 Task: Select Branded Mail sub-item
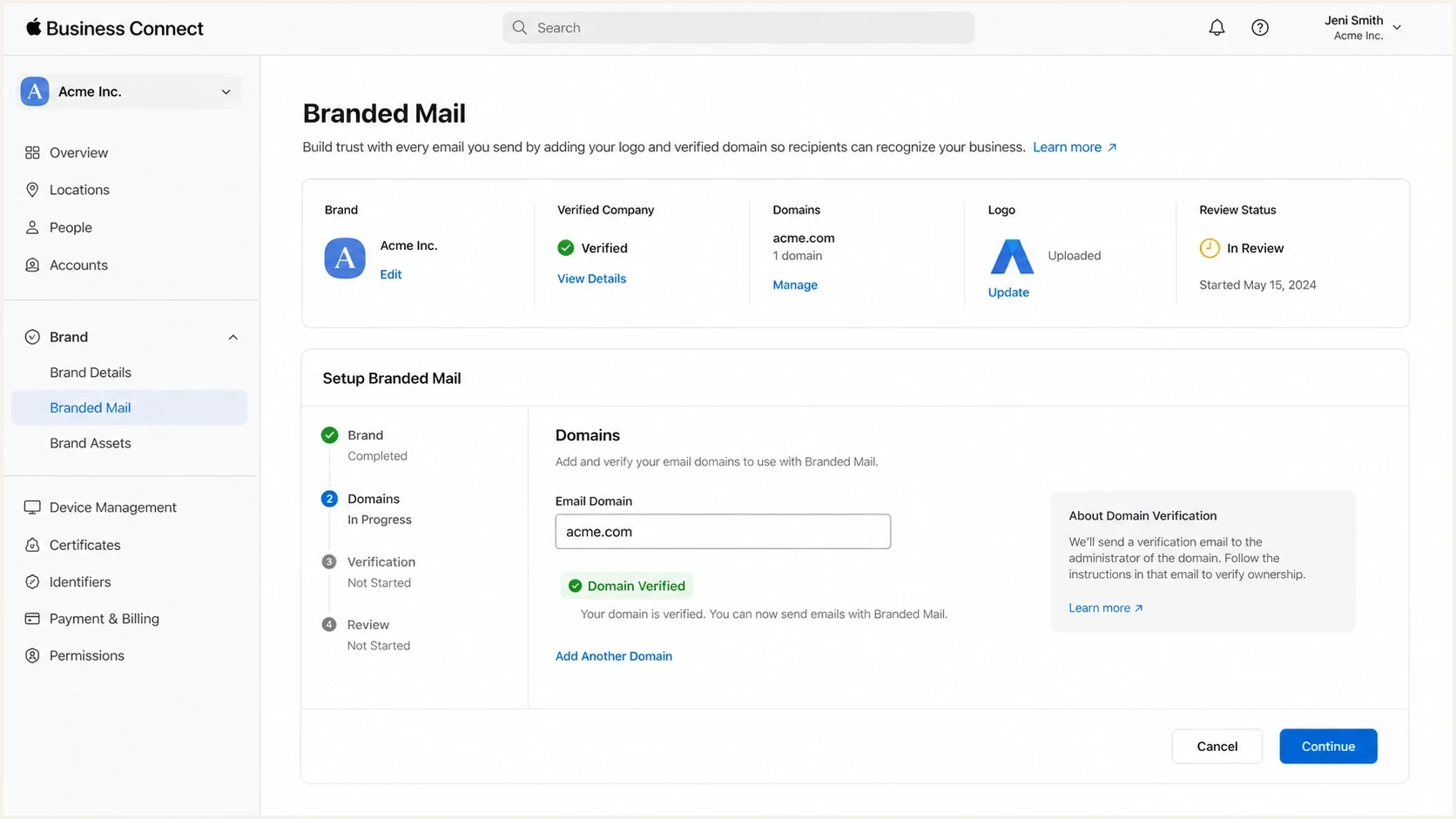[x=129, y=407]
